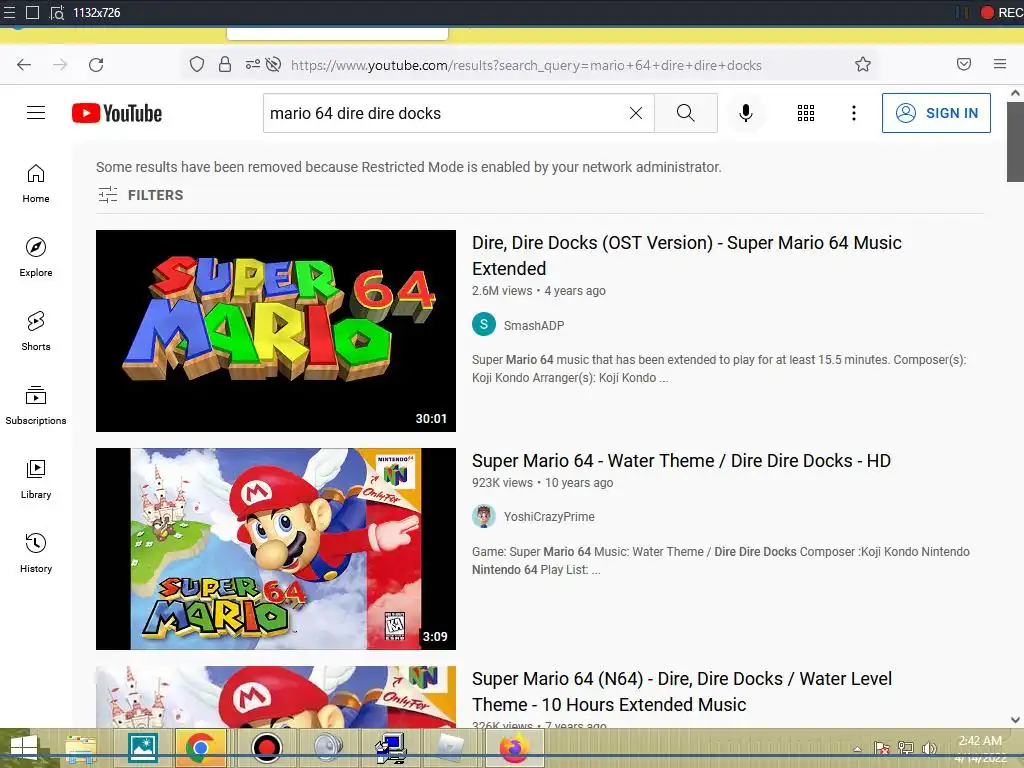This screenshot has height=768, width=1024.
Task: Open the Save to Pocket icon
Action: (x=964, y=64)
